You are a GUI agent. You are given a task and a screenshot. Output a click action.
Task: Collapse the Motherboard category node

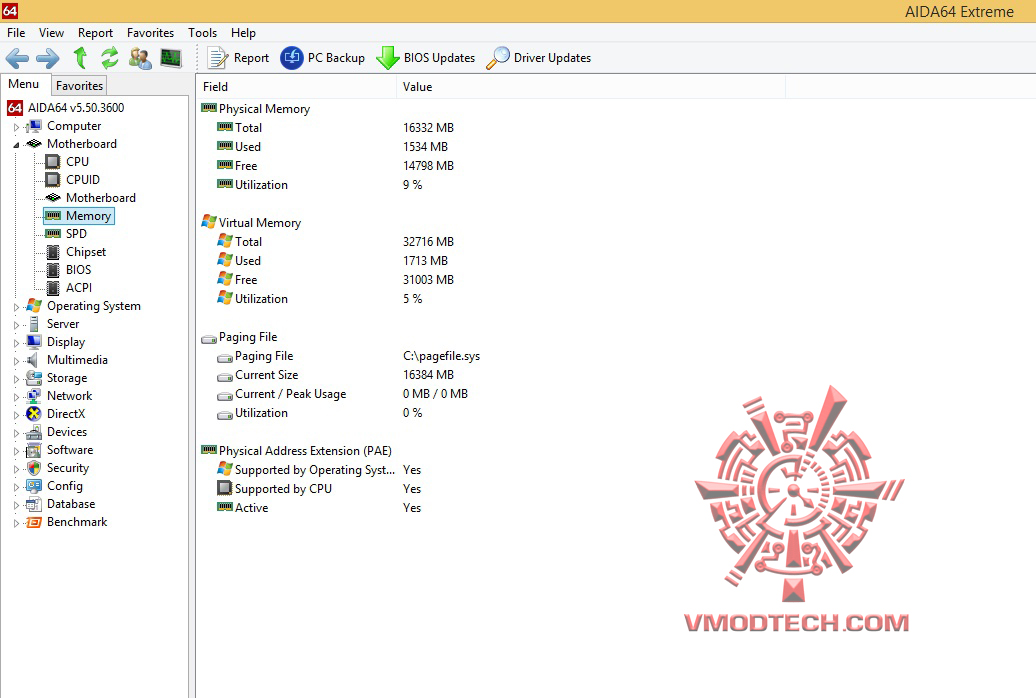pos(17,145)
